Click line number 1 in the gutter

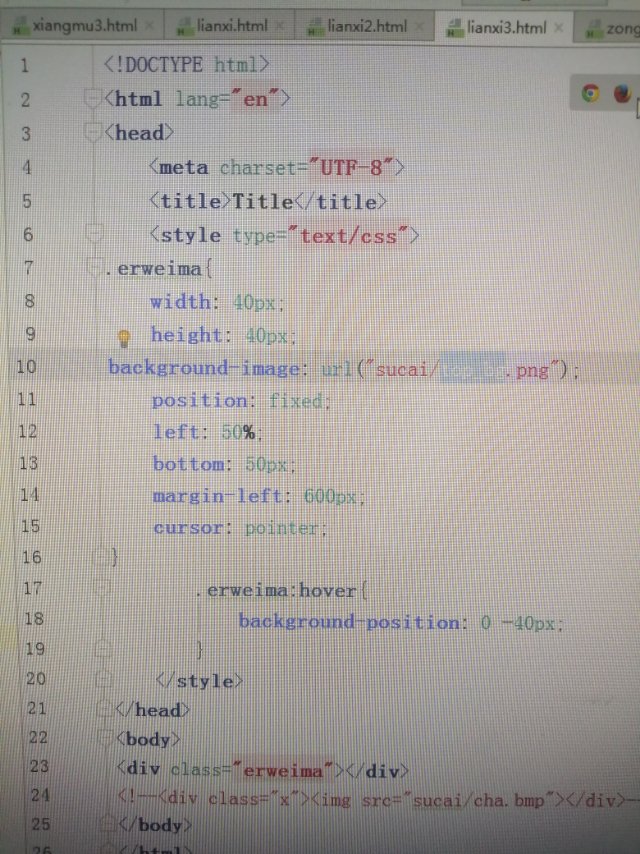tap(25, 65)
